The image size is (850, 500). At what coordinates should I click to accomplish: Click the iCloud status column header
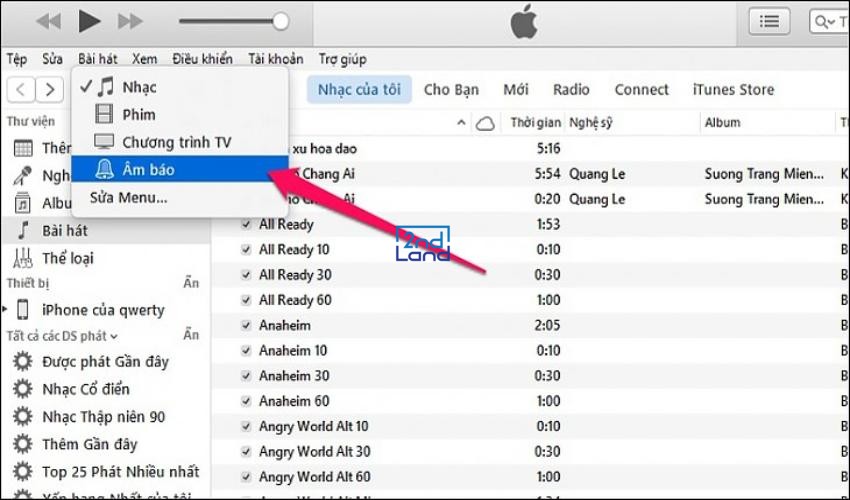pos(485,124)
